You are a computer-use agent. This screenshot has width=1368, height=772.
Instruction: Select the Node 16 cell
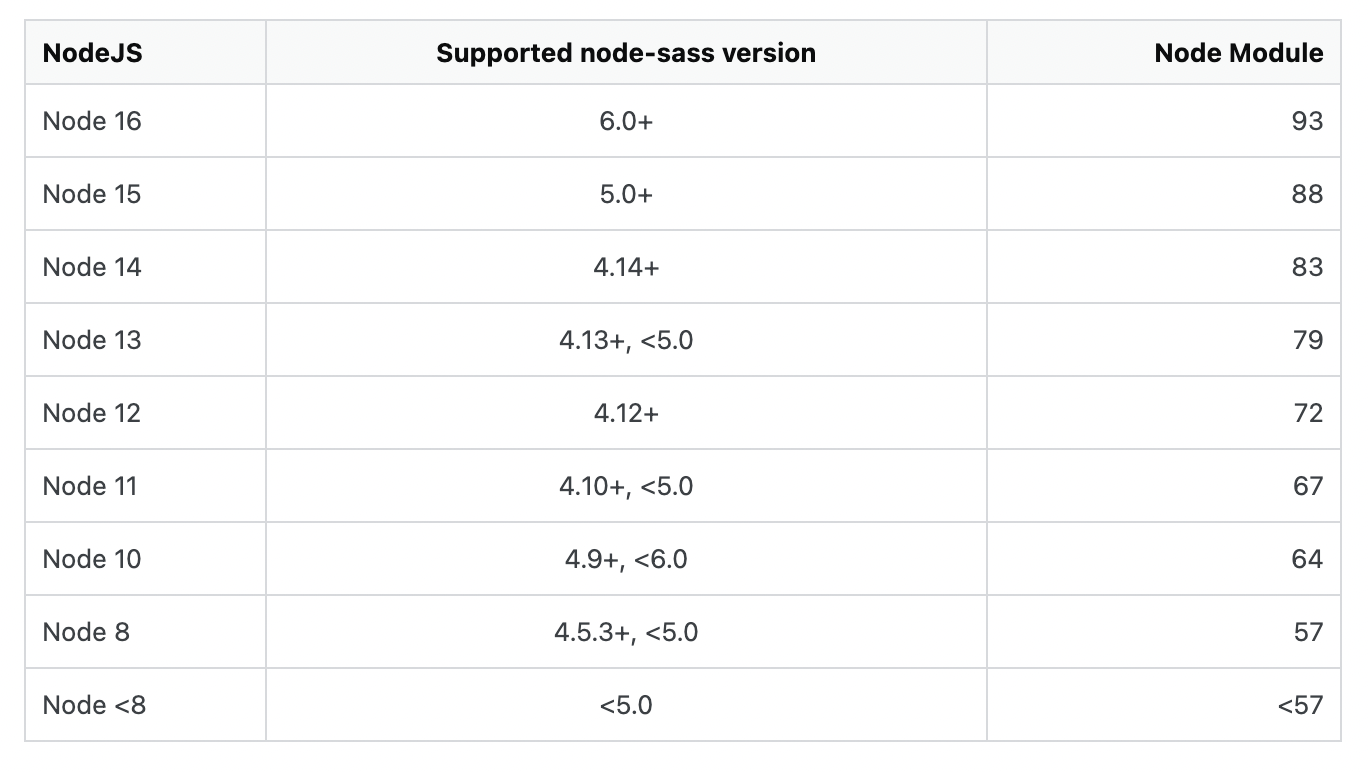(145, 121)
